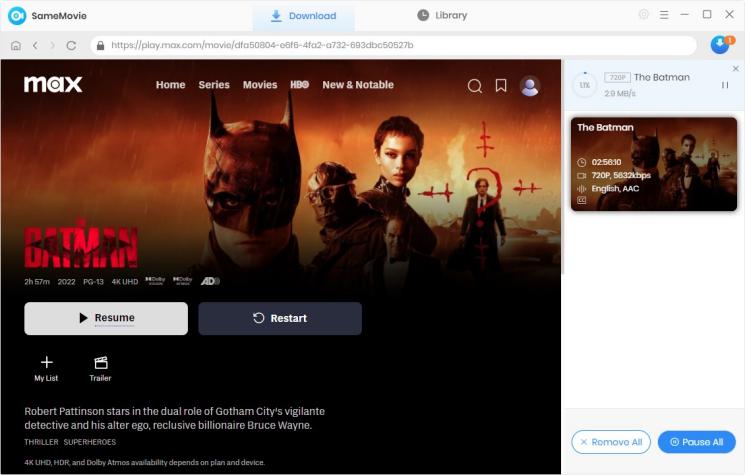Click the Batman movie title logo
Viewport: 745px width, 475px height.
tap(81, 246)
